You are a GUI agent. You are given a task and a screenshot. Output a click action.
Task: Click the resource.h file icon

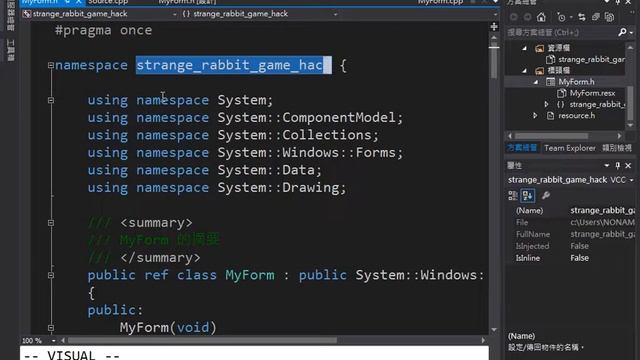point(550,116)
